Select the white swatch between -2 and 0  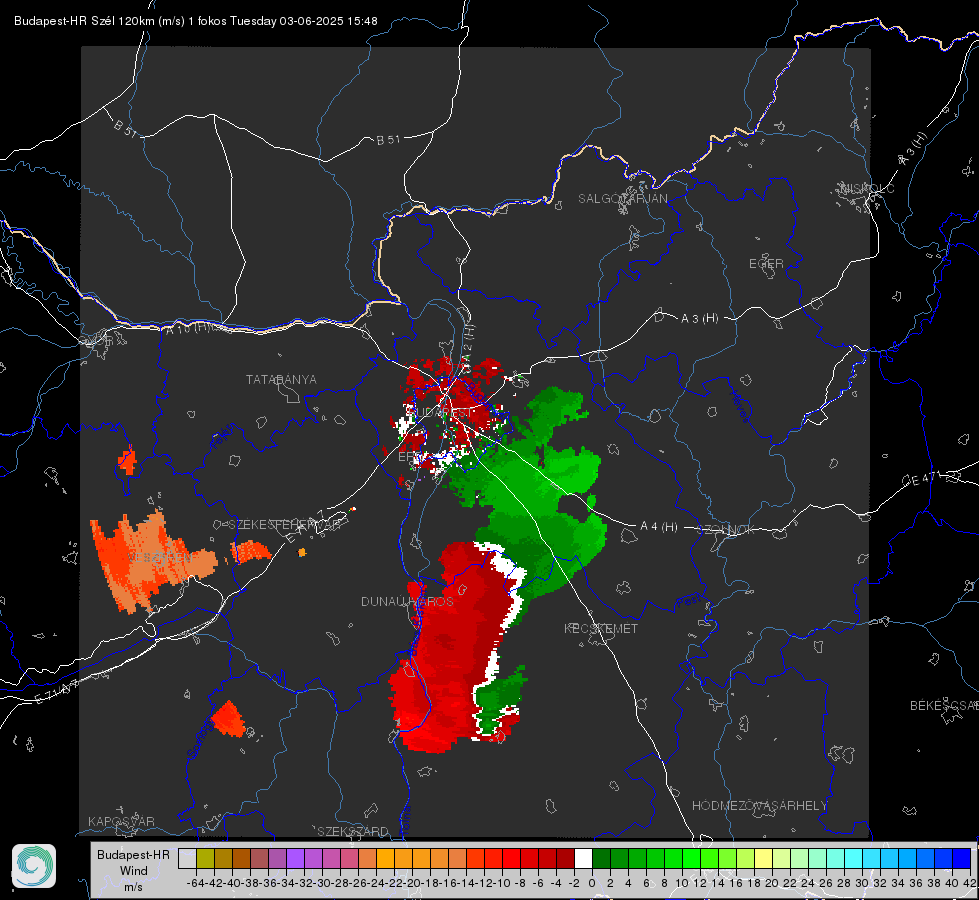click(583, 858)
